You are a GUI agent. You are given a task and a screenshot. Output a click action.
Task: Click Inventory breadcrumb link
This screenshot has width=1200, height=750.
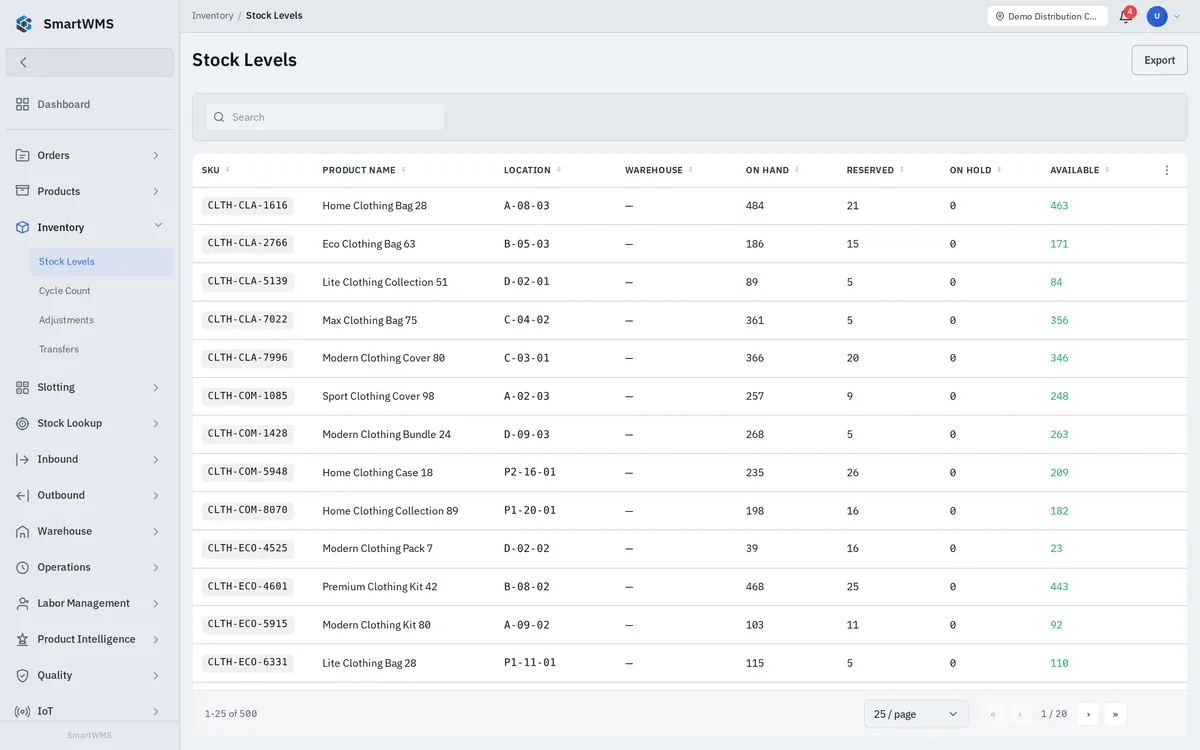[x=213, y=16]
